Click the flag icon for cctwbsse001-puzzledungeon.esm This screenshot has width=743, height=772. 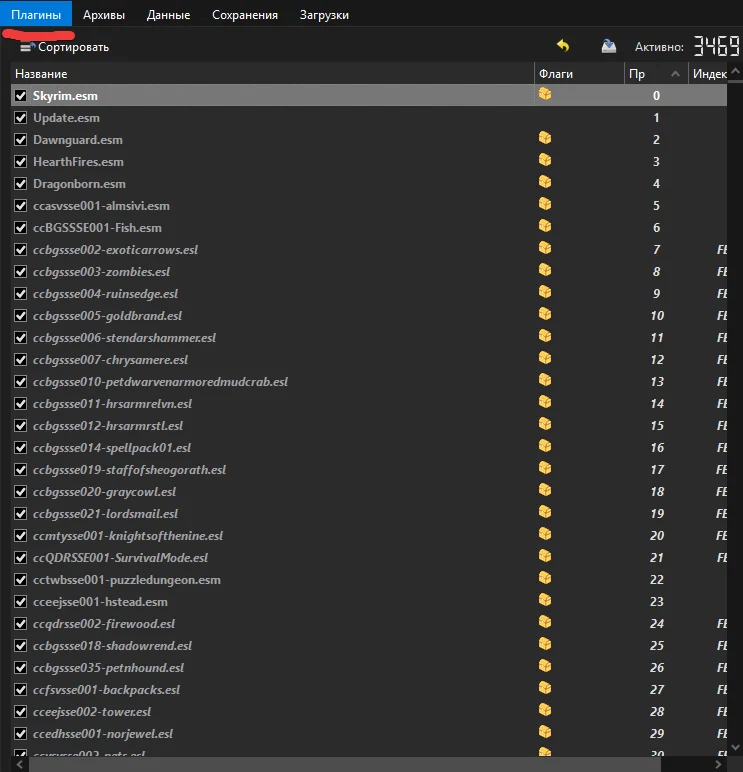pyautogui.click(x=545, y=578)
